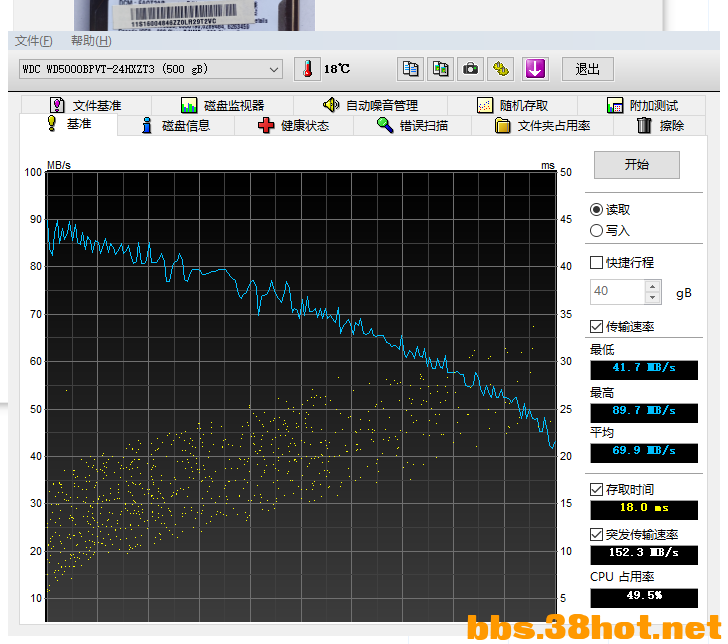Click the 文件基准 tab icon

[57, 105]
